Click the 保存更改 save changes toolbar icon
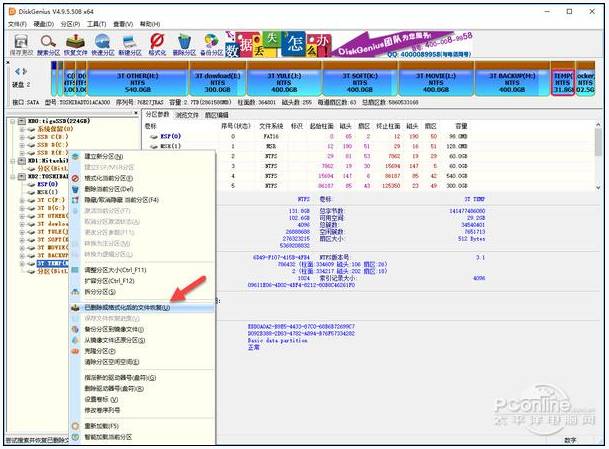 coord(21,42)
